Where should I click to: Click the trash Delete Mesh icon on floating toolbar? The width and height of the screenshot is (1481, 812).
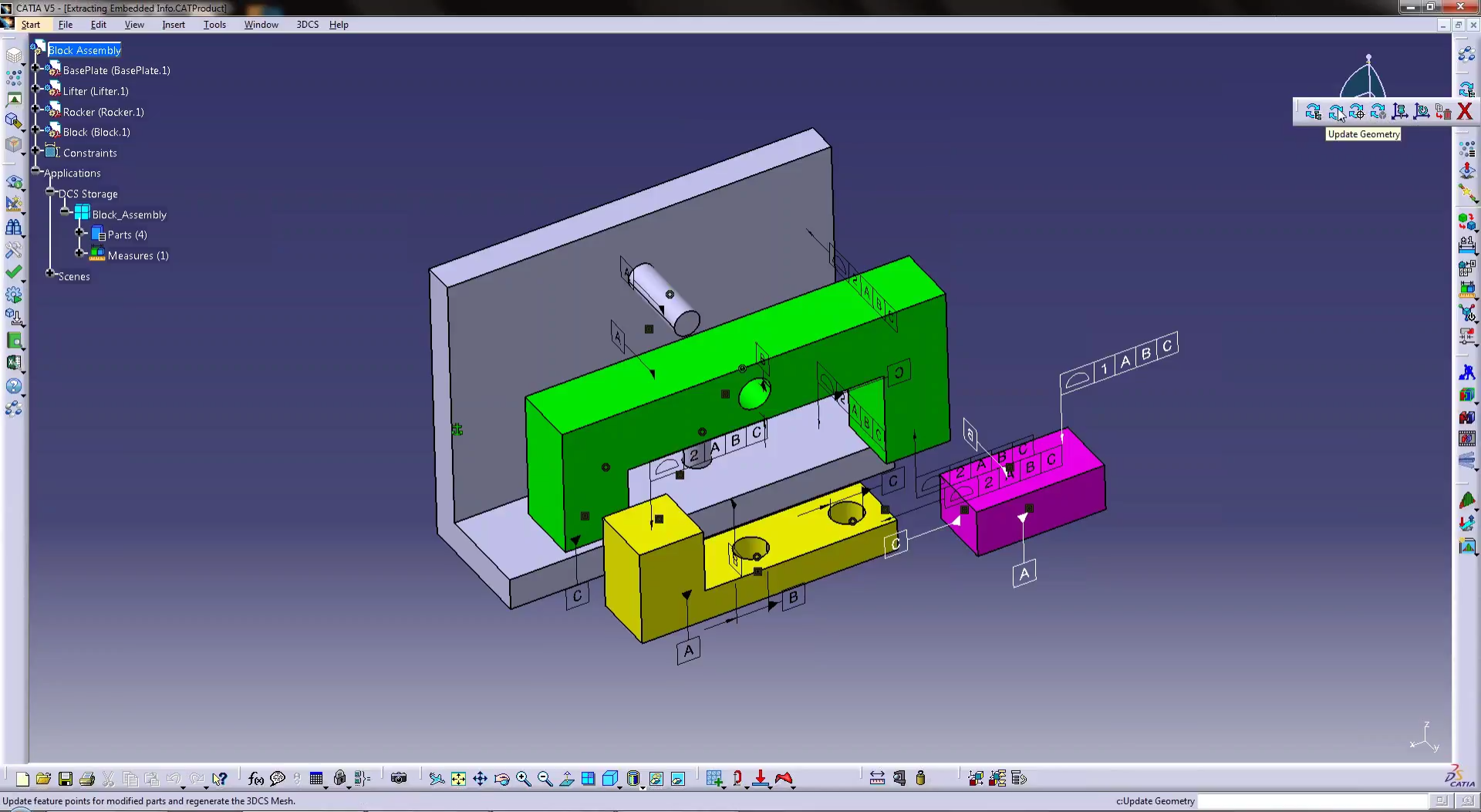tap(1444, 112)
